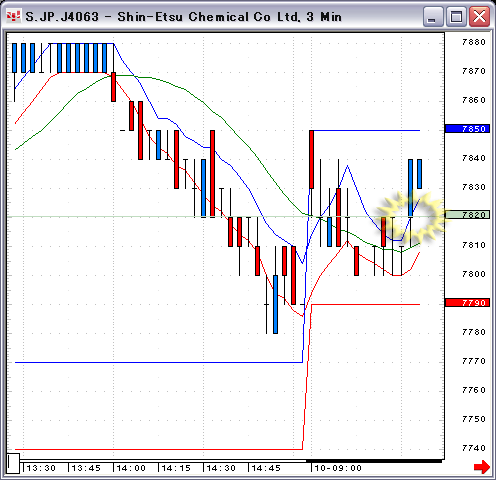
Task: Click the 7830 price axis label
Action: pyautogui.click(x=474, y=187)
